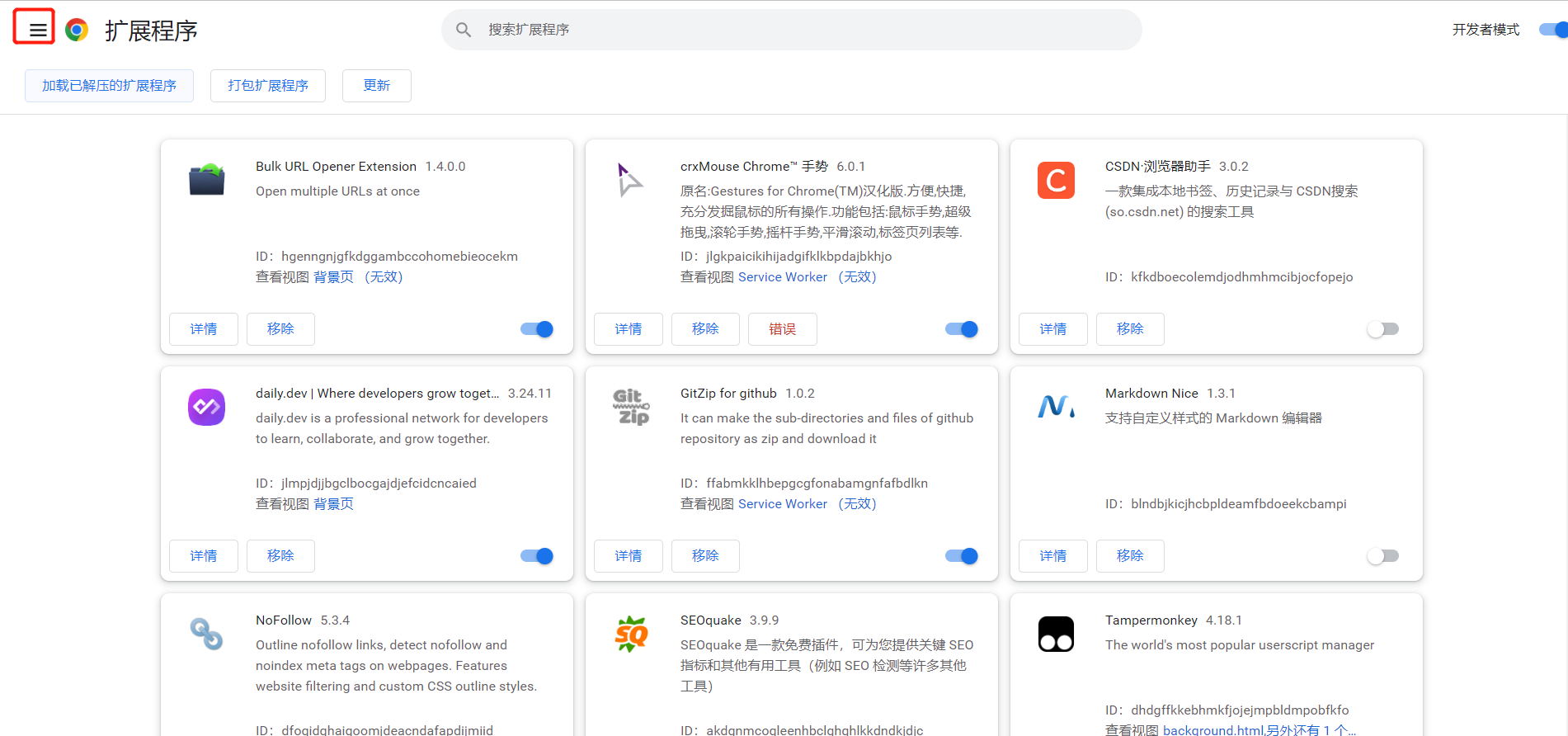The height and width of the screenshot is (736, 1568).
Task: Click the GitZip extension icon
Action: point(631,407)
